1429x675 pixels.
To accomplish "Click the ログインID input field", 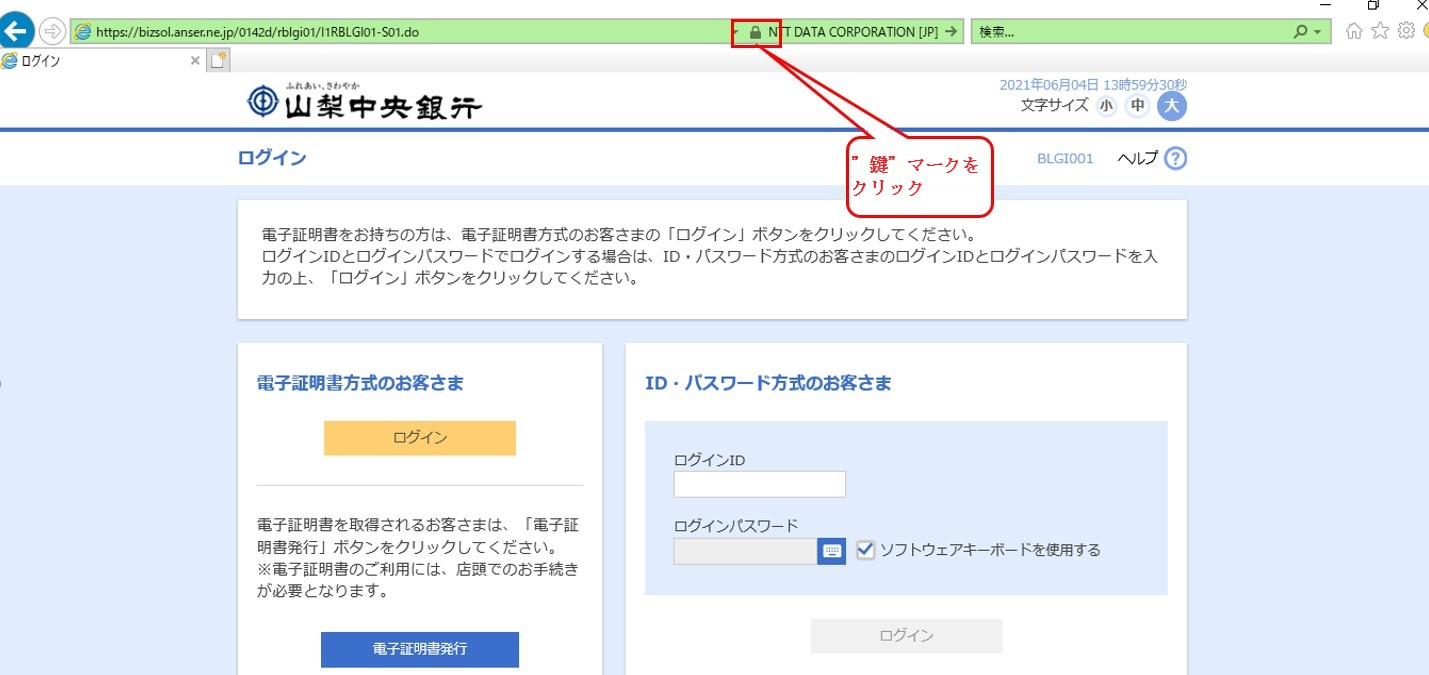I will [758, 483].
